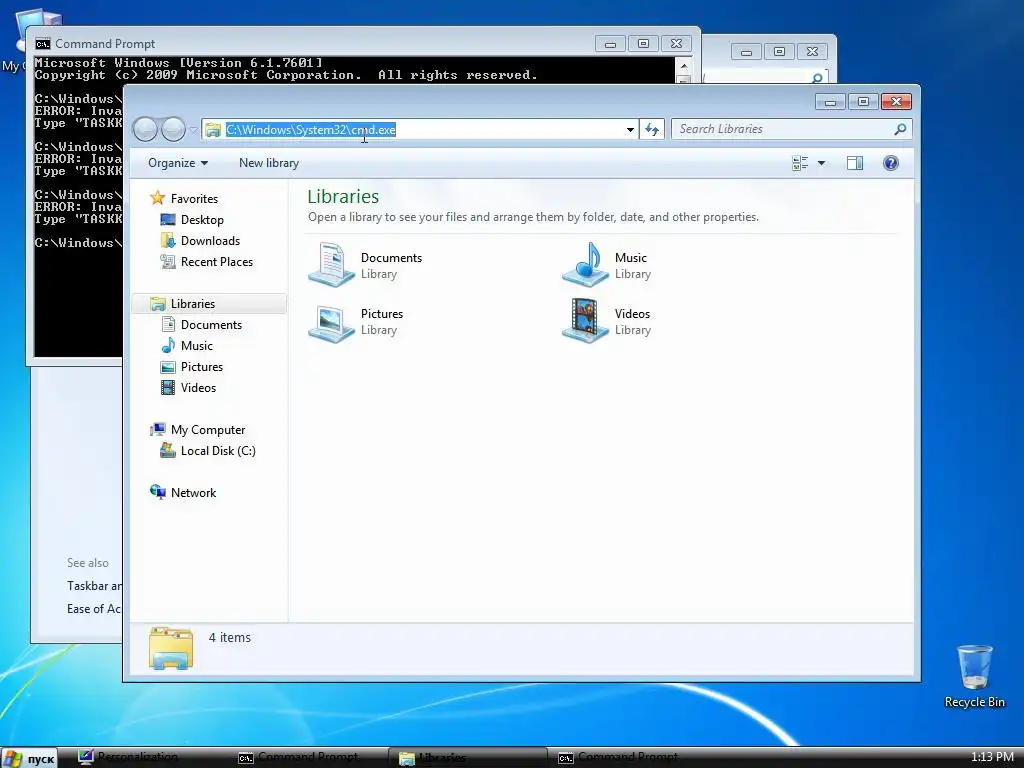
Task: Open the view options dropdown arrow
Action: pyautogui.click(x=822, y=163)
